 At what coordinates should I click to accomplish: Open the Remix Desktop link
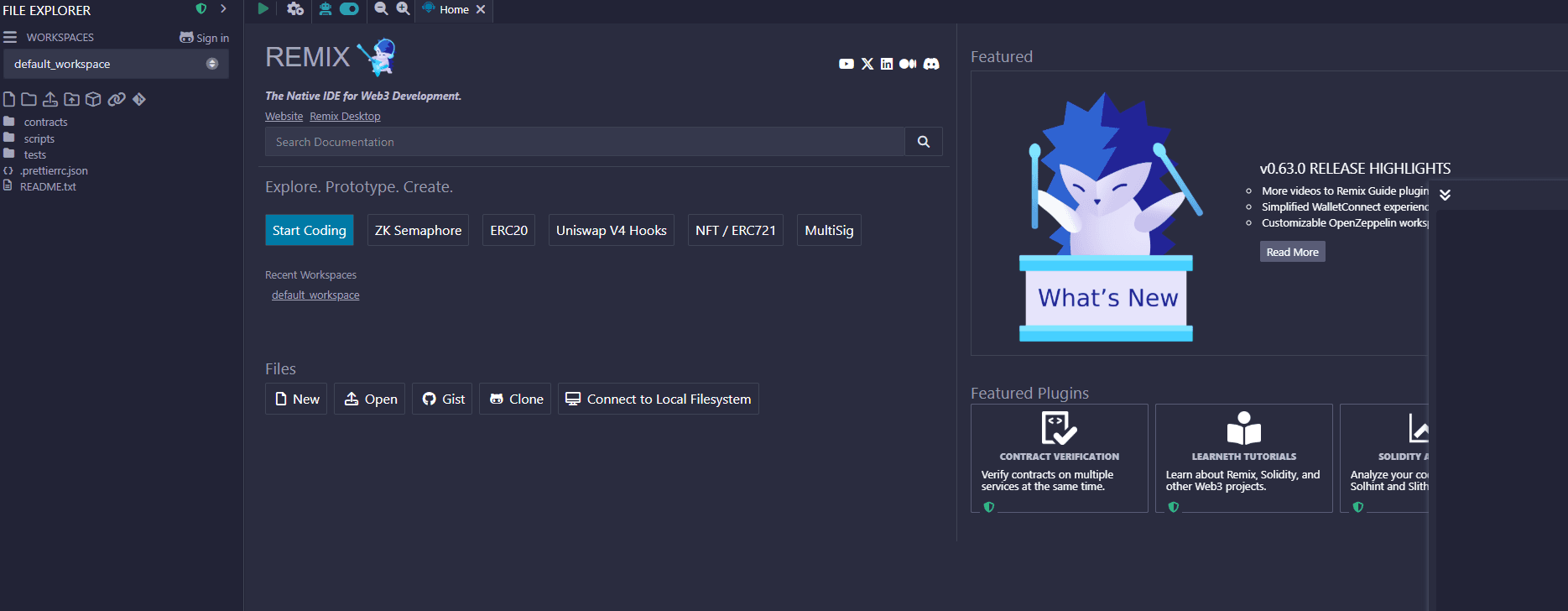[x=345, y=117]
